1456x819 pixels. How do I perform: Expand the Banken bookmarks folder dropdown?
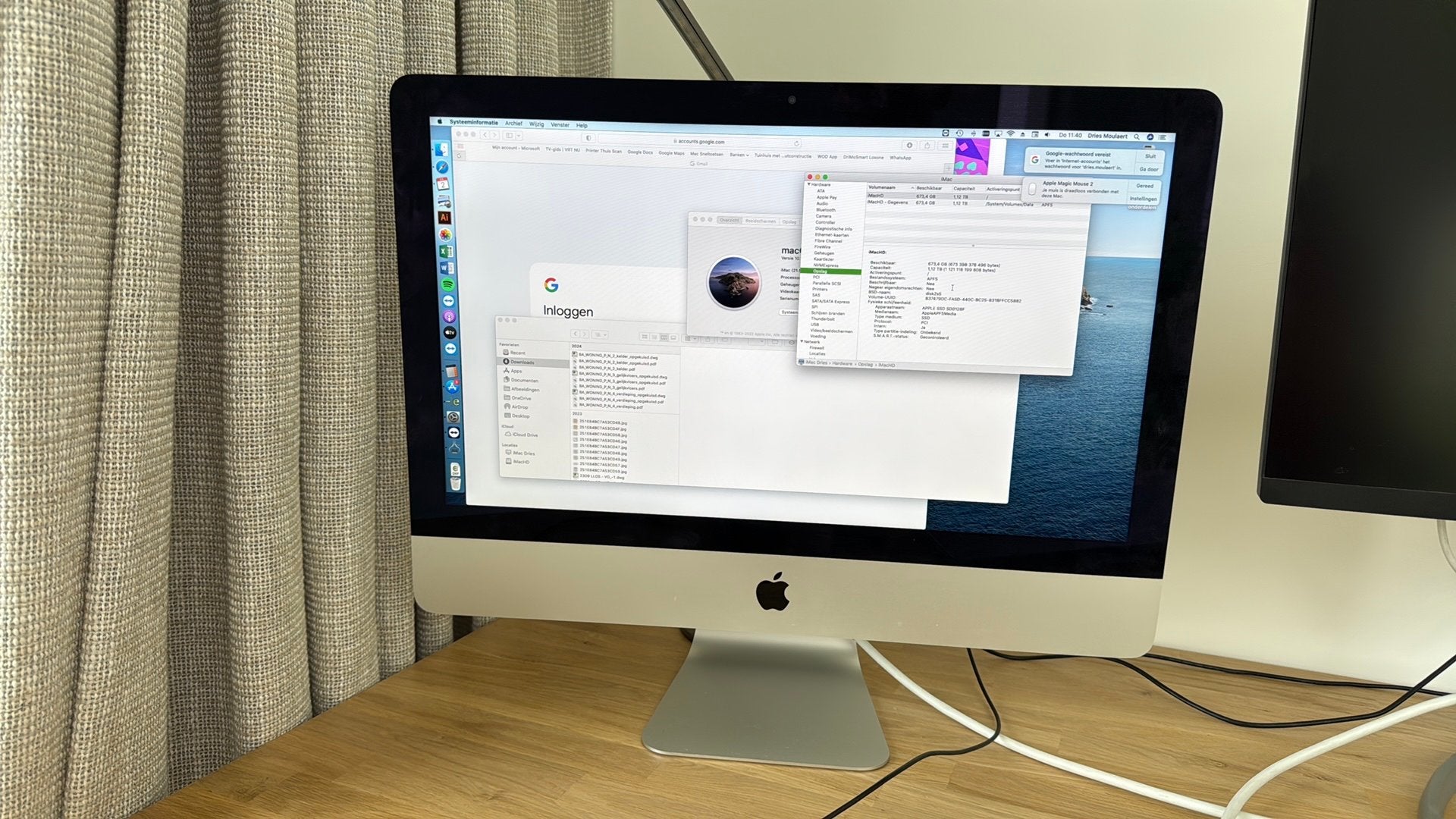tap(739, 155)
